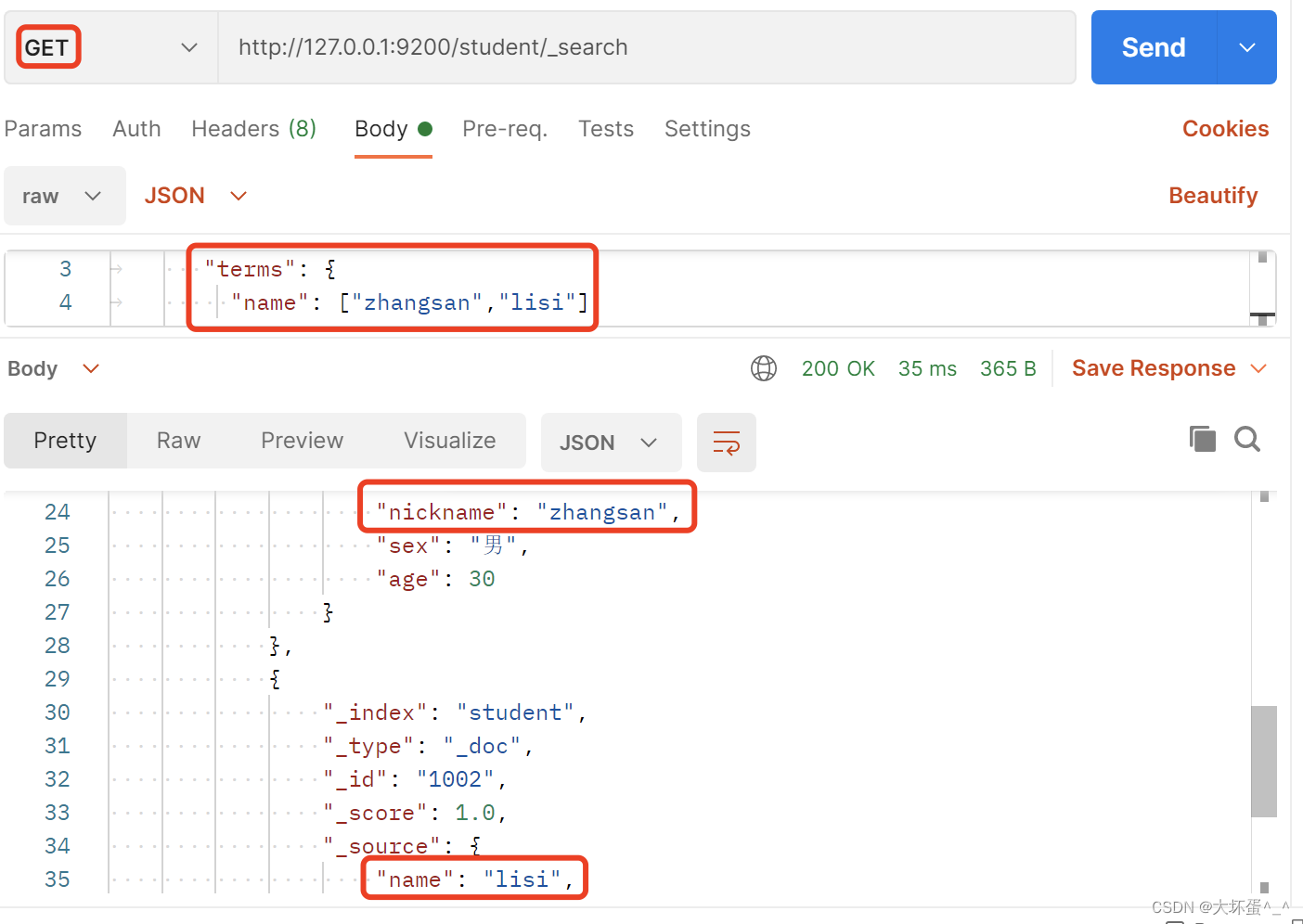This screenshot has height=924, width=1303.
Task: Click the 35 ms response time
Action: point(927,368)
